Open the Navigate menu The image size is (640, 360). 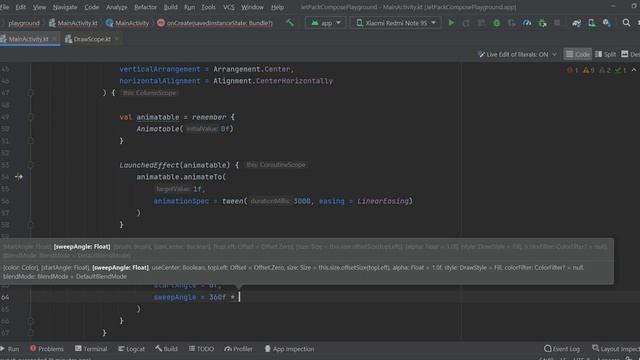click(65, 7)
